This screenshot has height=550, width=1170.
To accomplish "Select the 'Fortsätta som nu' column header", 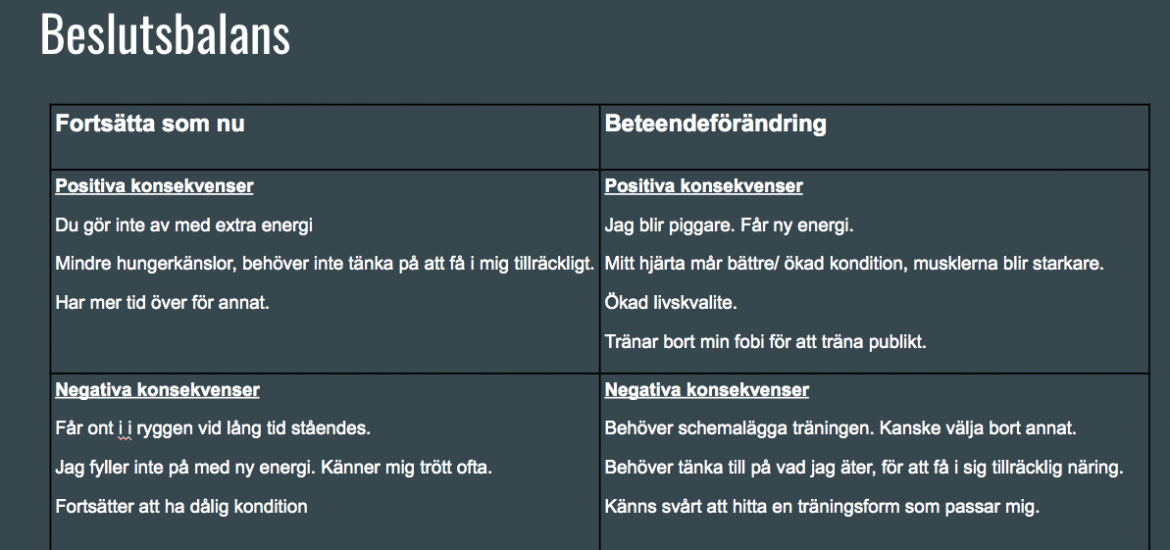I will click(x=150, y=124).
